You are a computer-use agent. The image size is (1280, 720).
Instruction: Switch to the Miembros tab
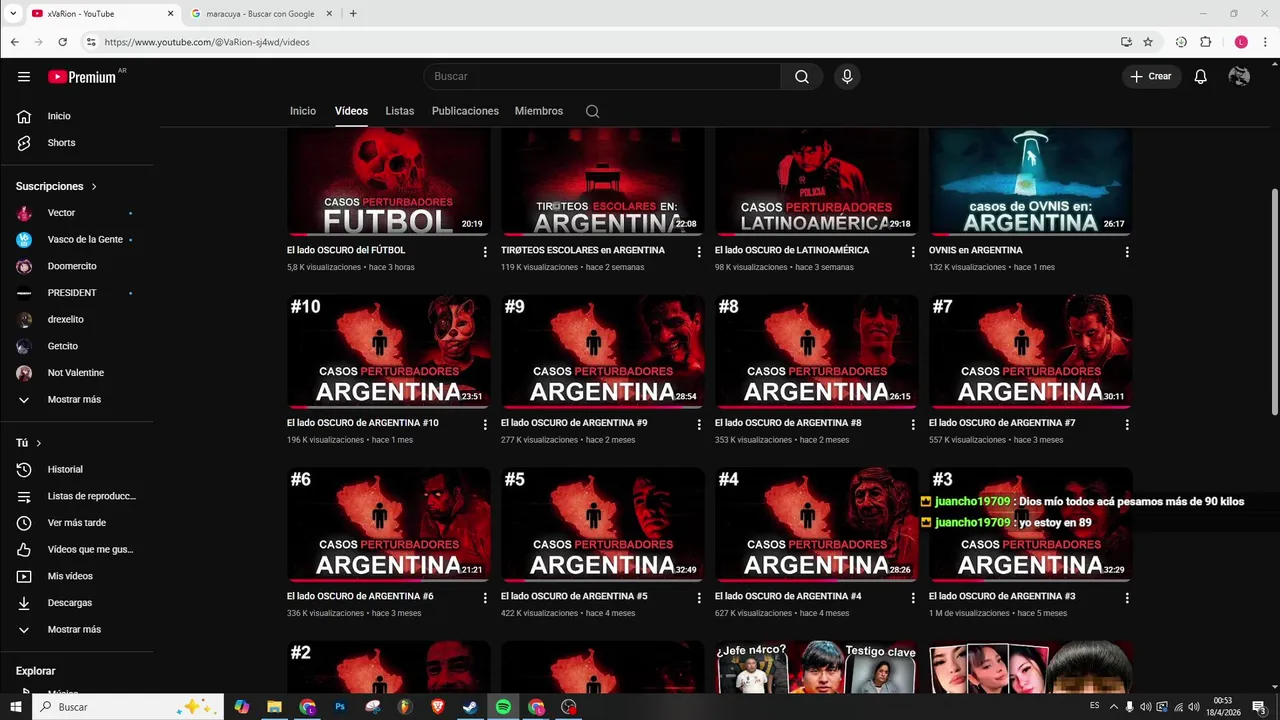tap(539, 111)
